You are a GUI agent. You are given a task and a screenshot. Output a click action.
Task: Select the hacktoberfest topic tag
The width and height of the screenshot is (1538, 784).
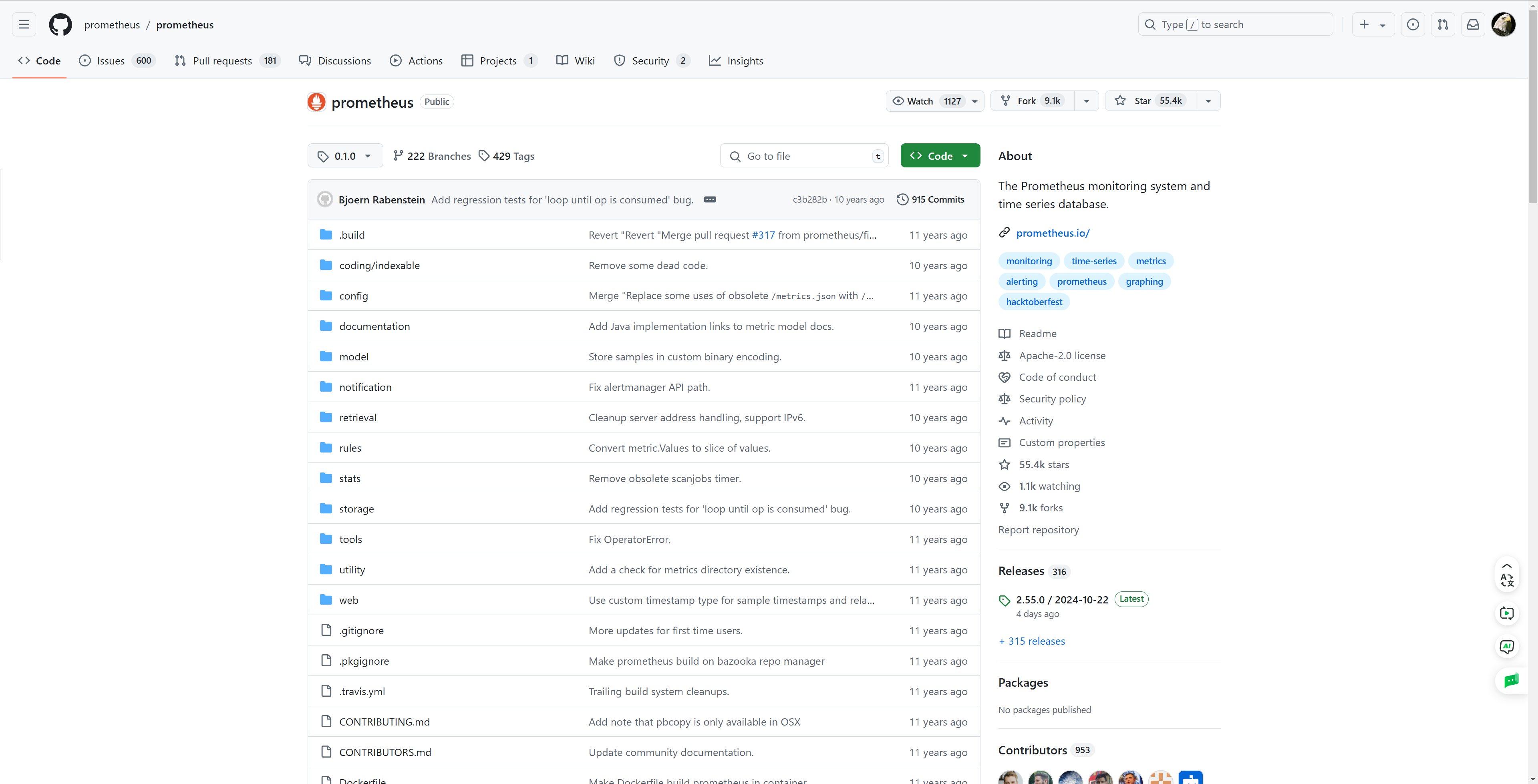1034,302
